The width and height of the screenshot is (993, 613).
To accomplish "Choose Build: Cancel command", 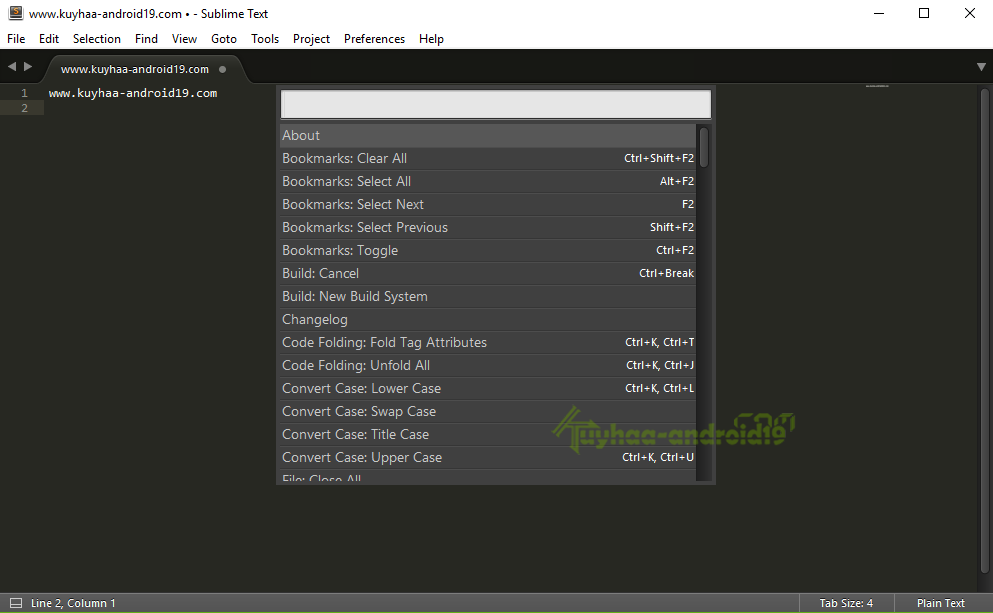I will pos(488,274).
